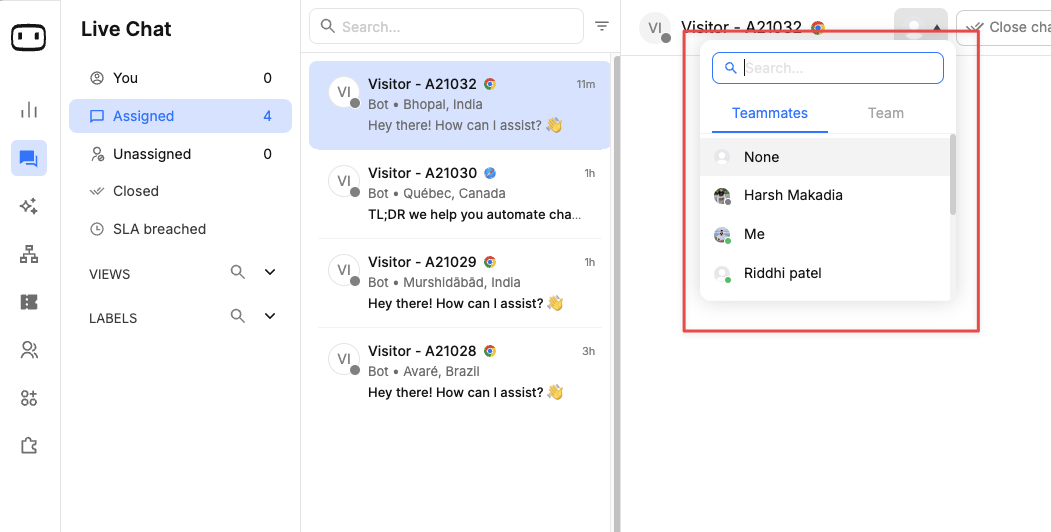Open the Visitor - A21032 conversation
Screen dimensions: 1051x532
[x=460, y=105]
